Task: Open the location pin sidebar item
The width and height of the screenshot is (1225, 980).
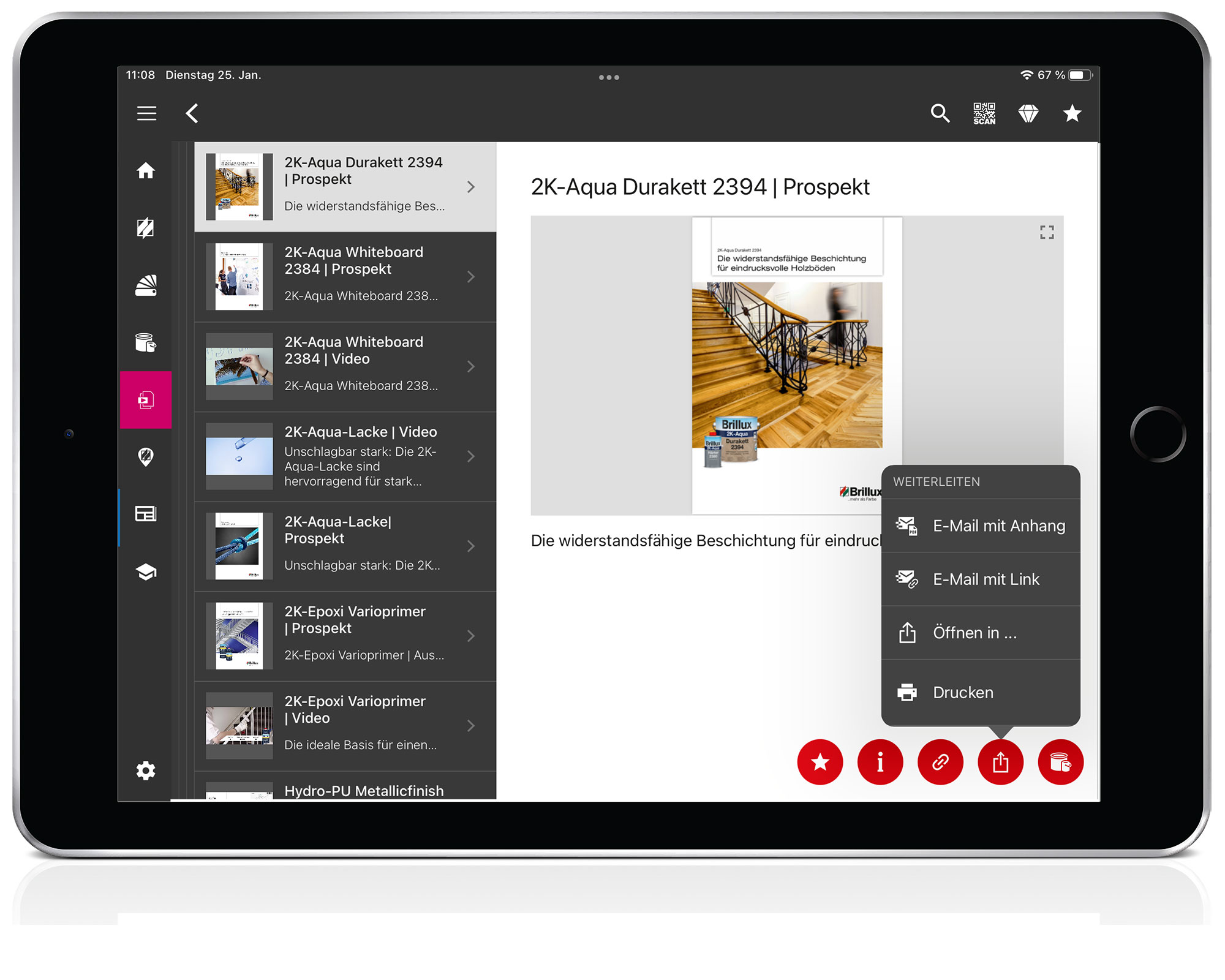Action: tap(146, 457)
